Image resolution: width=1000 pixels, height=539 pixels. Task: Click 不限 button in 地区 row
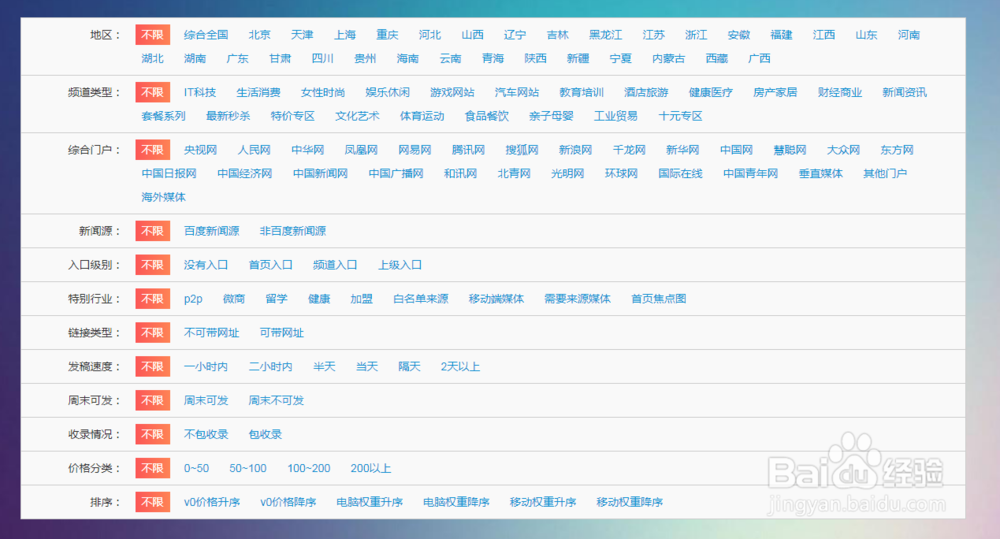pos(152,35)
